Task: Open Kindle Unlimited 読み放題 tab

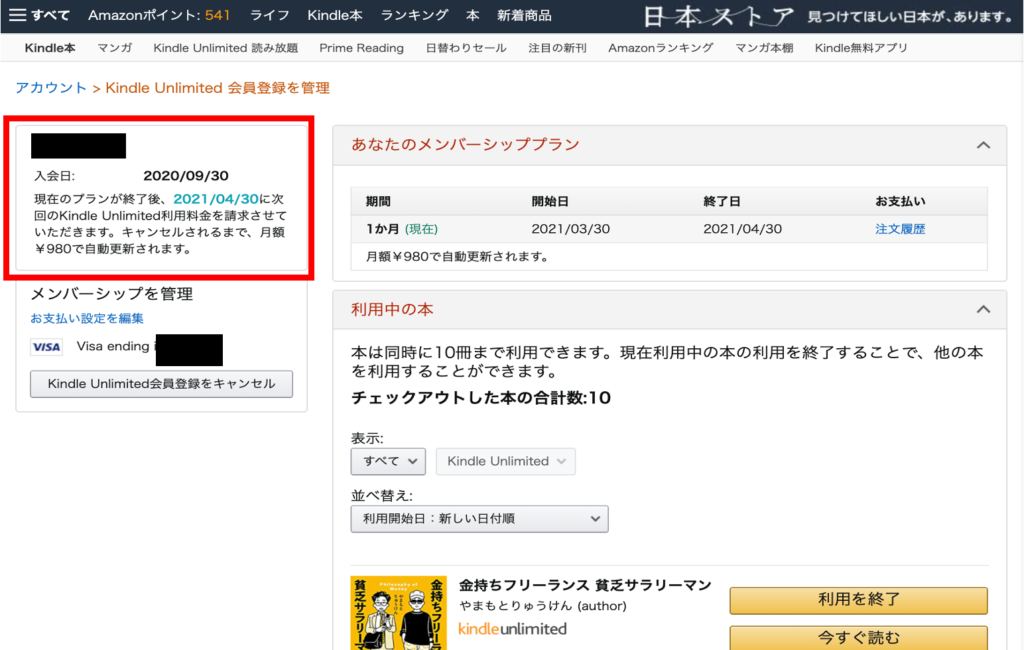Action: click(225, 48)
